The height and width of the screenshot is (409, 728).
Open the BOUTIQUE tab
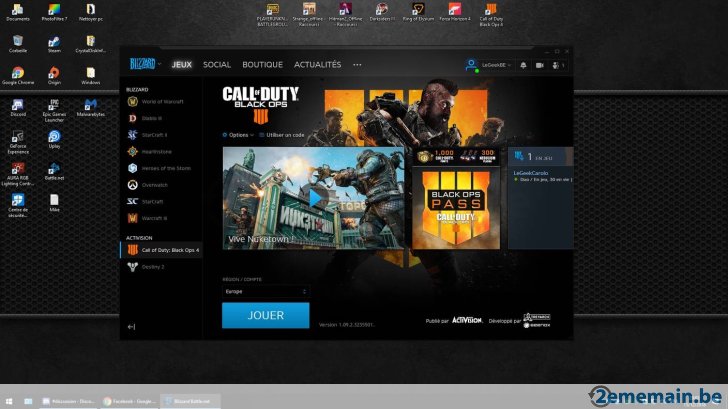tap(262, 65)
